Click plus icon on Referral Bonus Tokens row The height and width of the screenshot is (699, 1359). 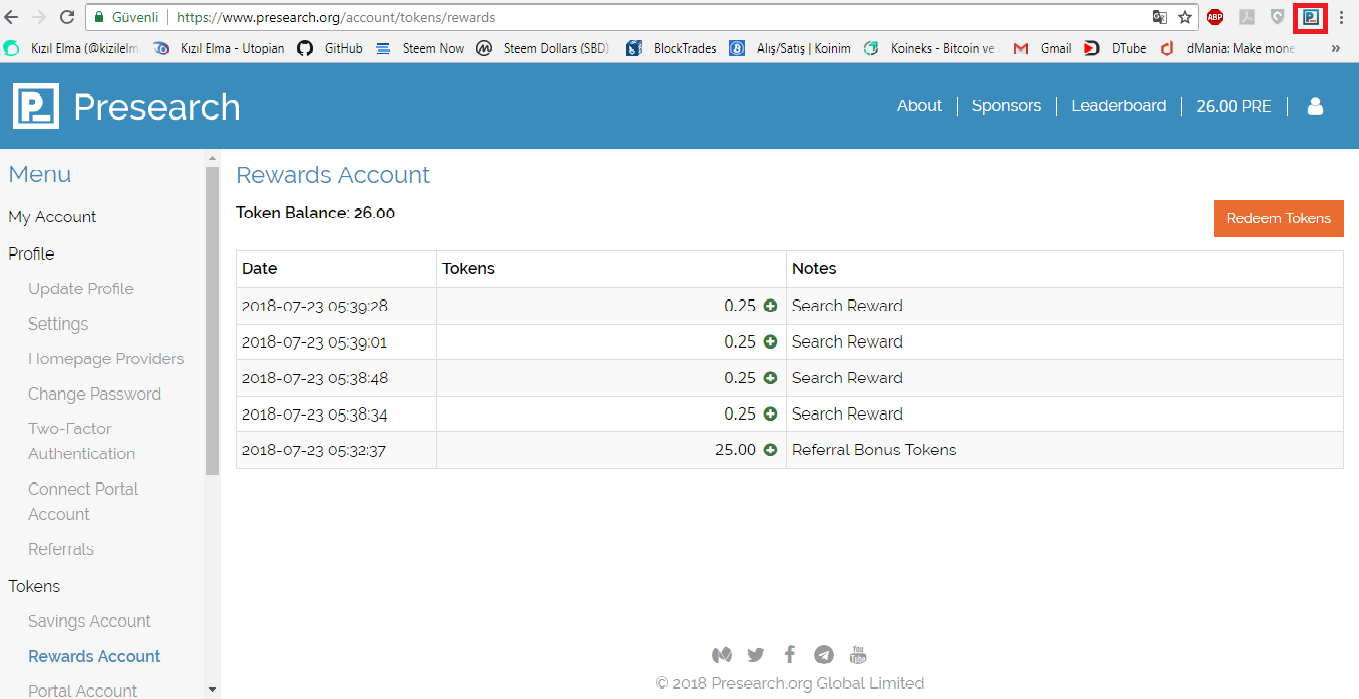770,450
